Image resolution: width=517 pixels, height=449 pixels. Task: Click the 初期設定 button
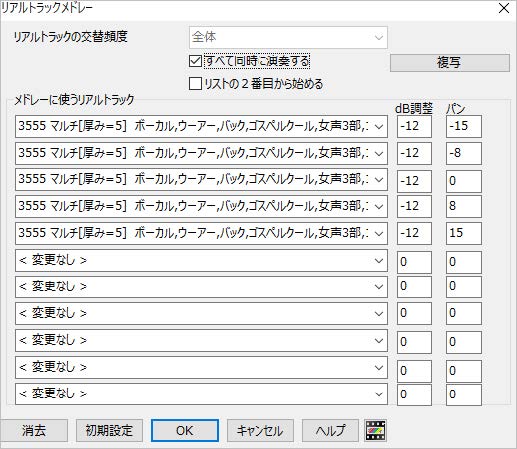(109, 430)
